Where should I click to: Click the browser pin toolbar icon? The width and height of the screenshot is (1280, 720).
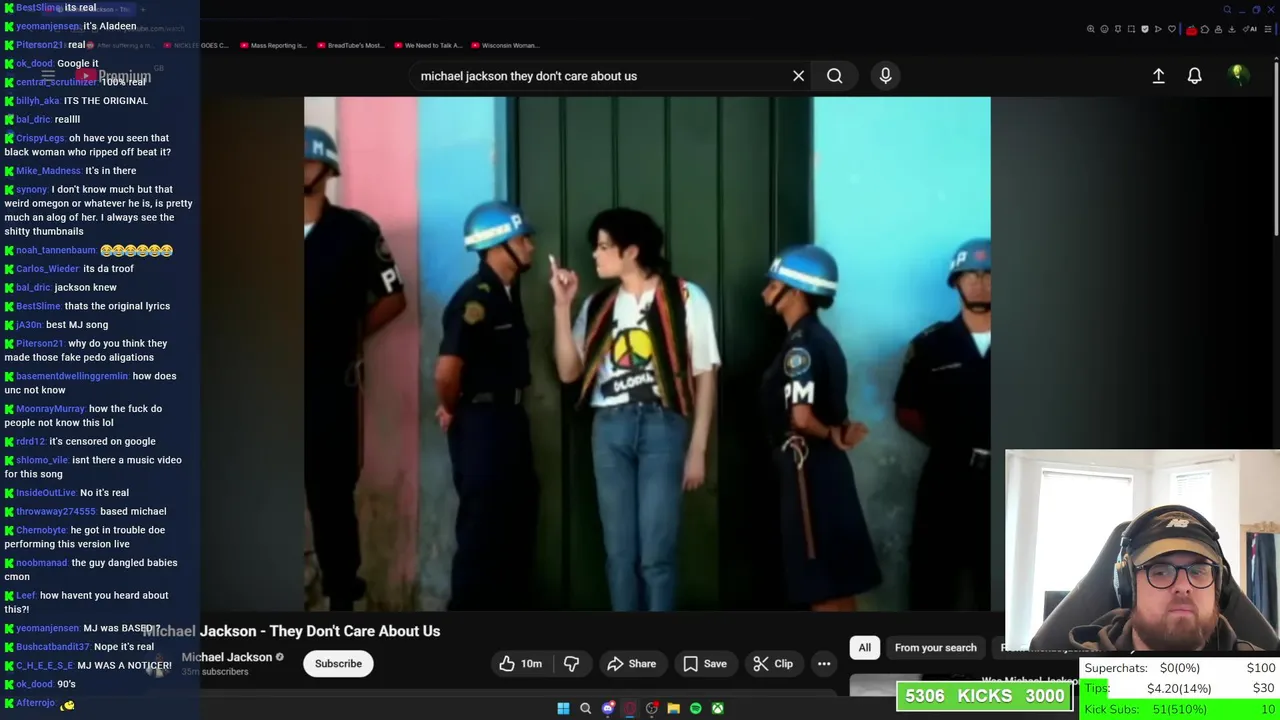coord(1118,29)
